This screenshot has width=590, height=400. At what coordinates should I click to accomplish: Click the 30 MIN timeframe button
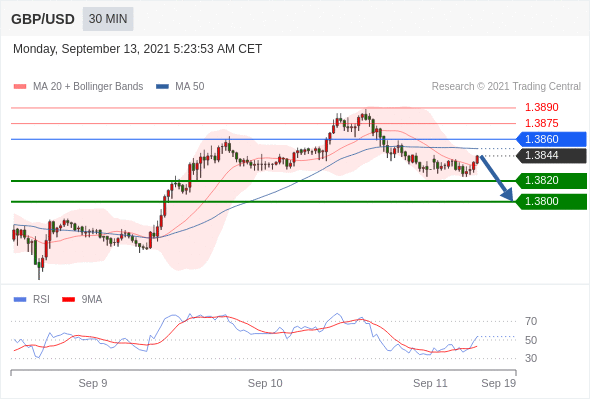108,19
